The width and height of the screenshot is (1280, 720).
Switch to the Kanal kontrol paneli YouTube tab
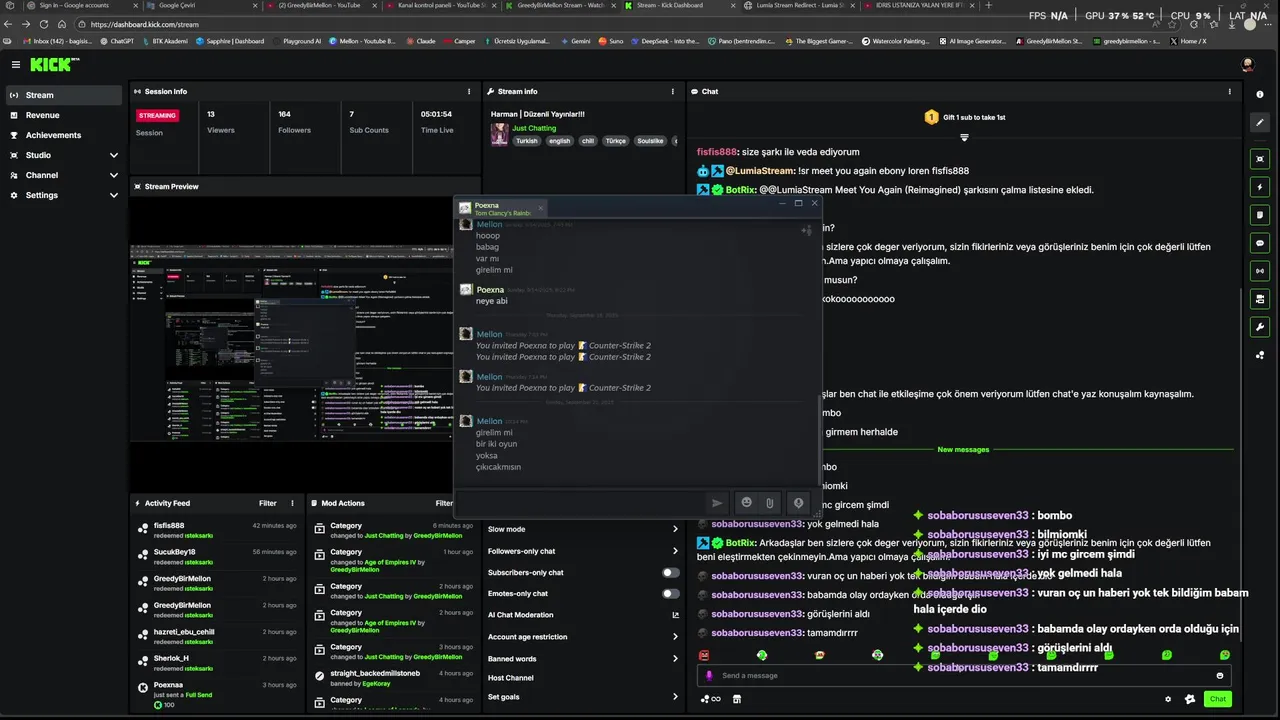click(x=440, y=6)
